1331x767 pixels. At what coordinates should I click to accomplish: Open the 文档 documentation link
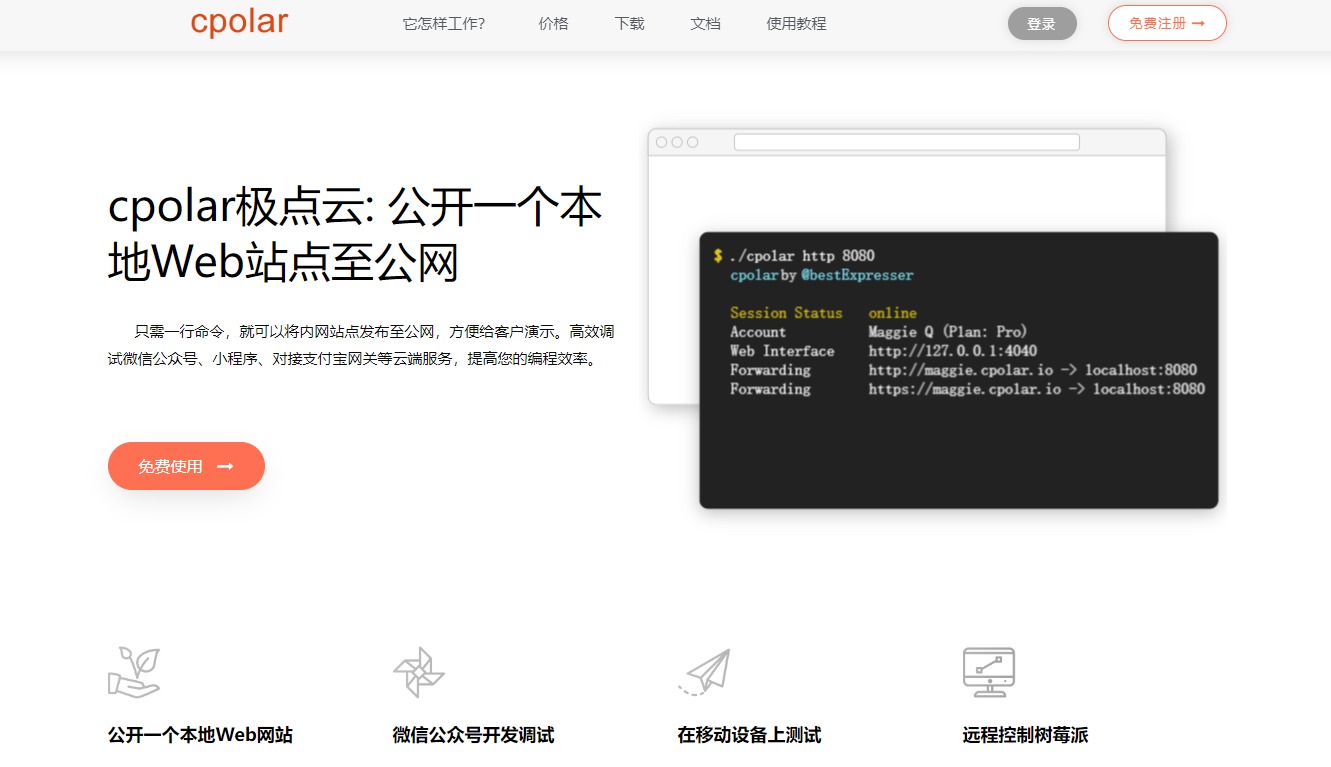coord(705,24)
